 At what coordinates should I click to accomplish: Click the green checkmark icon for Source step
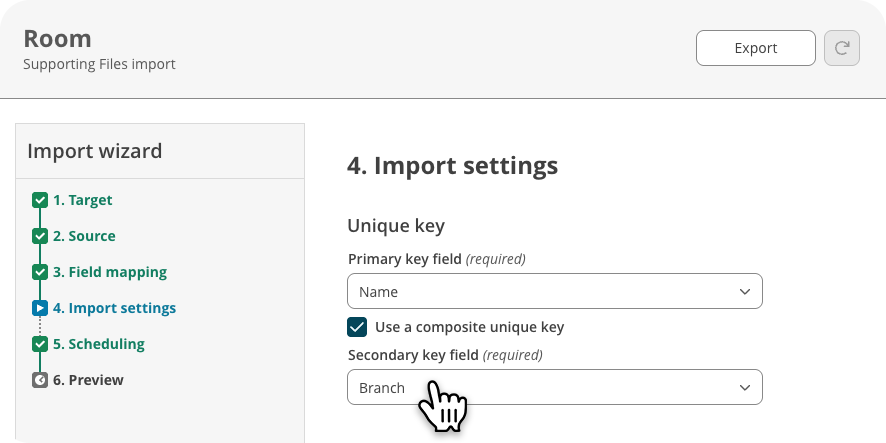[40, 236]
